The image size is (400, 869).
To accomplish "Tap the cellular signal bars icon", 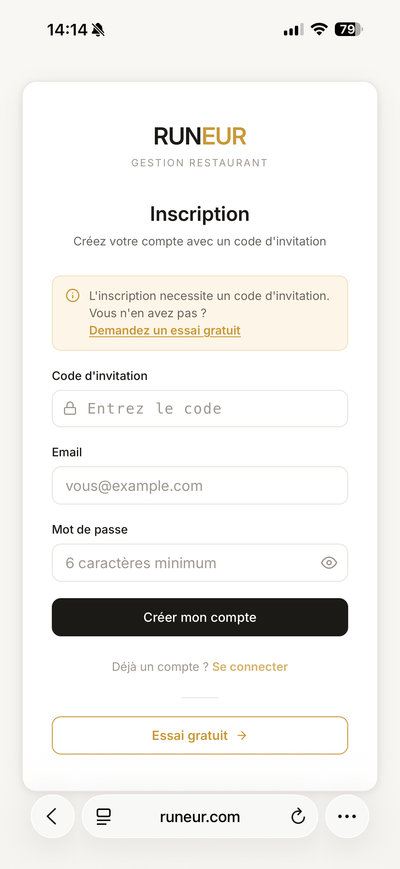I will point(293,30).
